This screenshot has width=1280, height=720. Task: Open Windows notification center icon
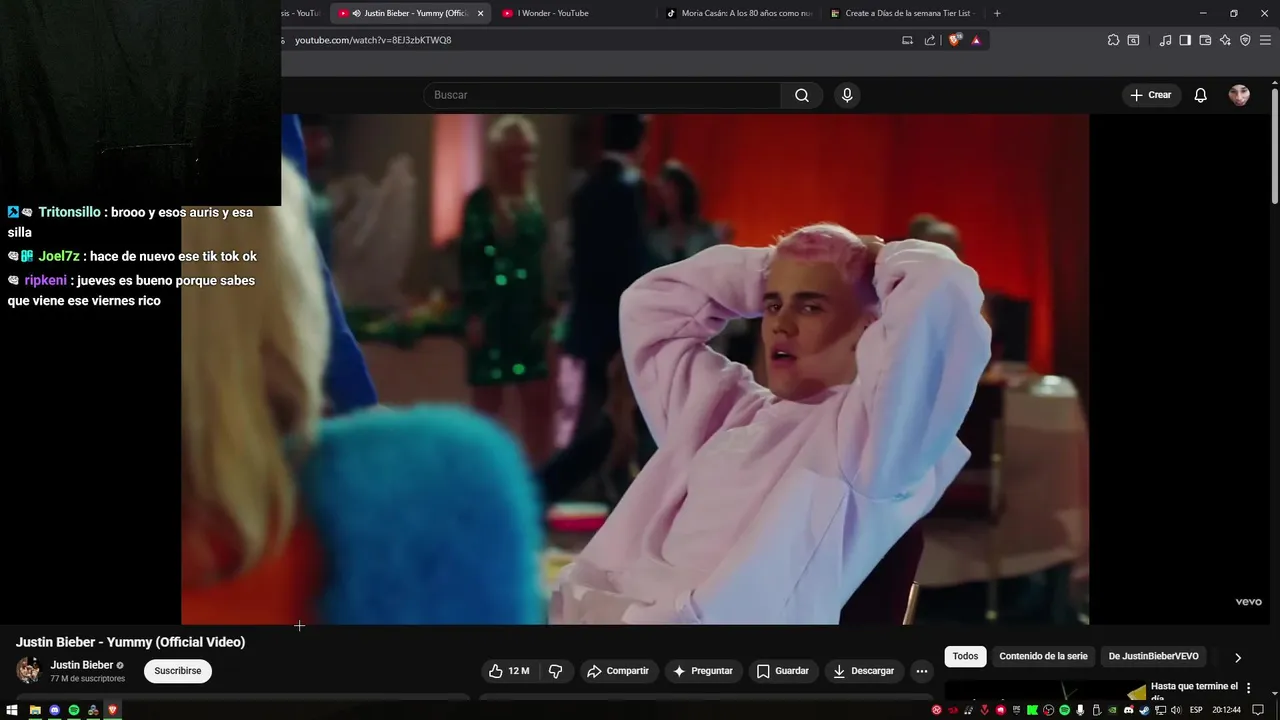[x=1257, y=710]
